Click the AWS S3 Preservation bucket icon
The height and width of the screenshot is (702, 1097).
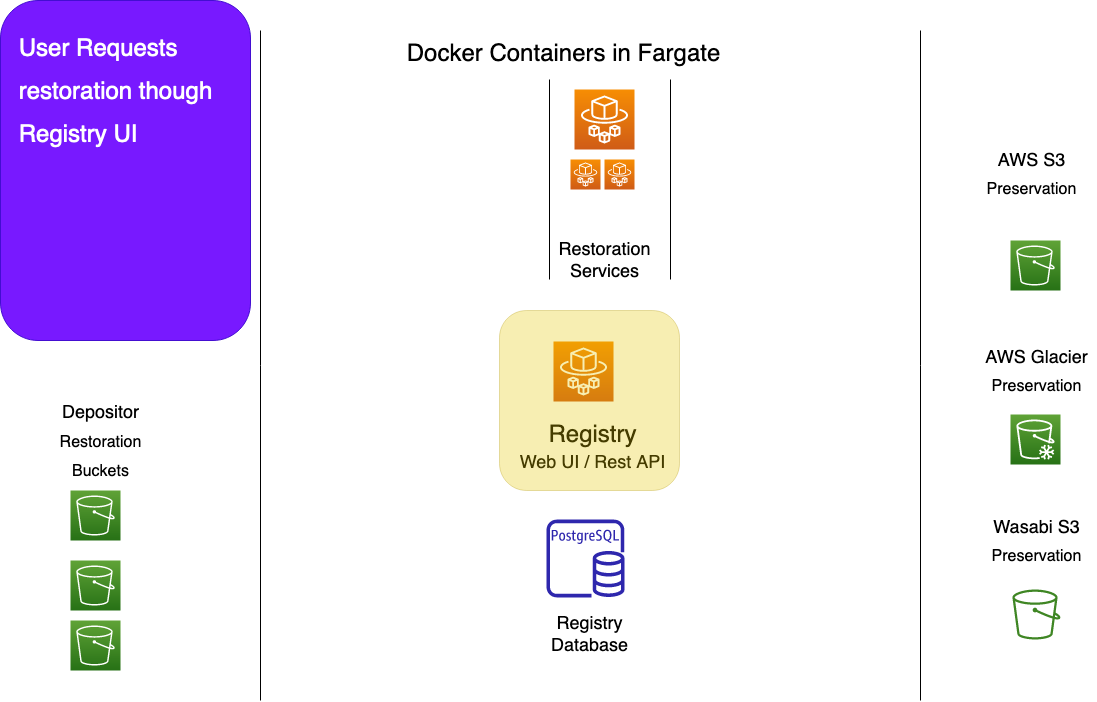(x=1035, y=265)
